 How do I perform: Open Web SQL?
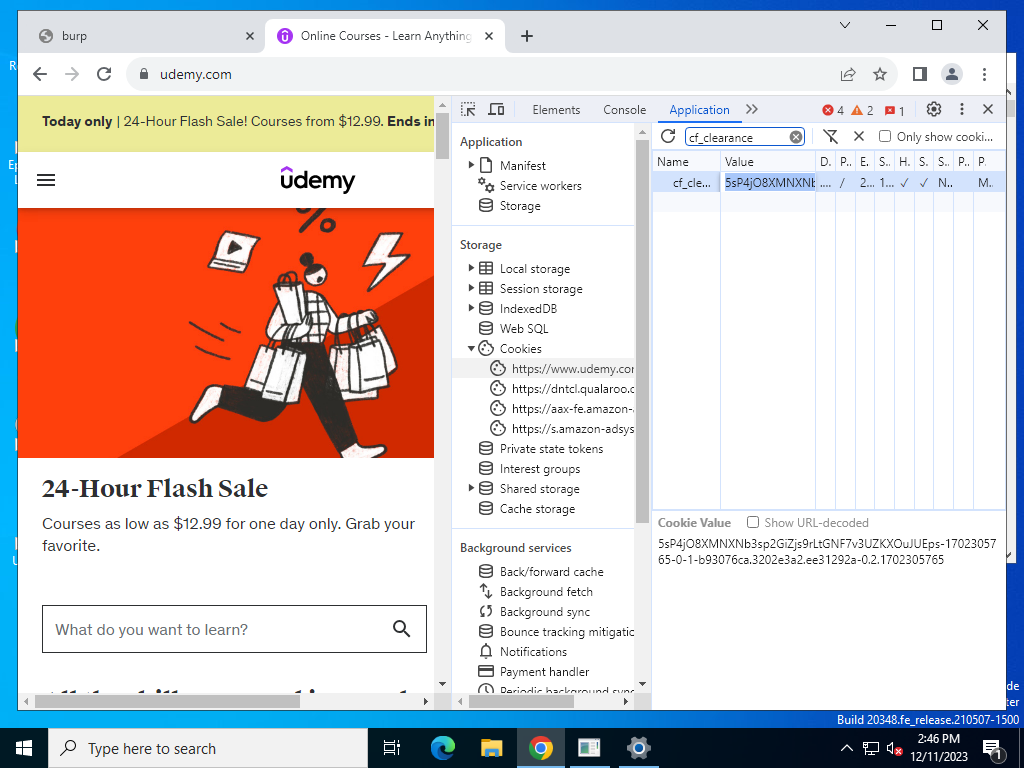(x=524, y=328)
